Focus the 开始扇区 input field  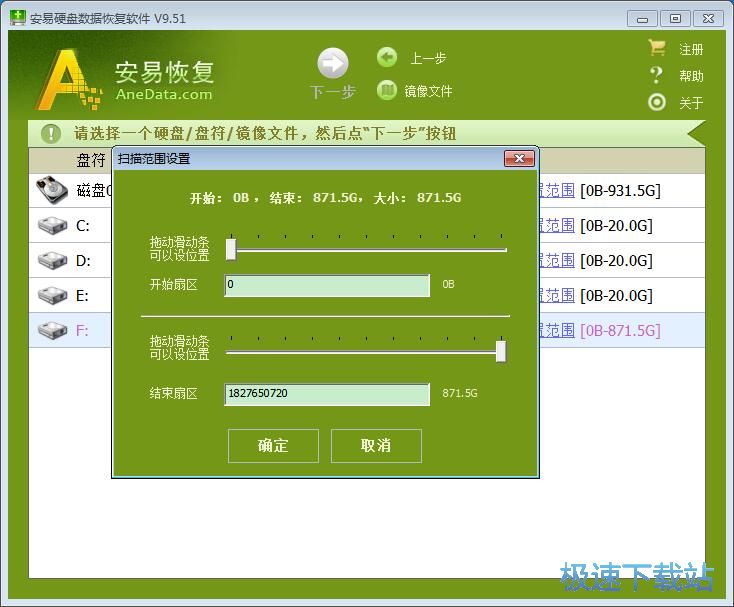[x=327, y=285]
